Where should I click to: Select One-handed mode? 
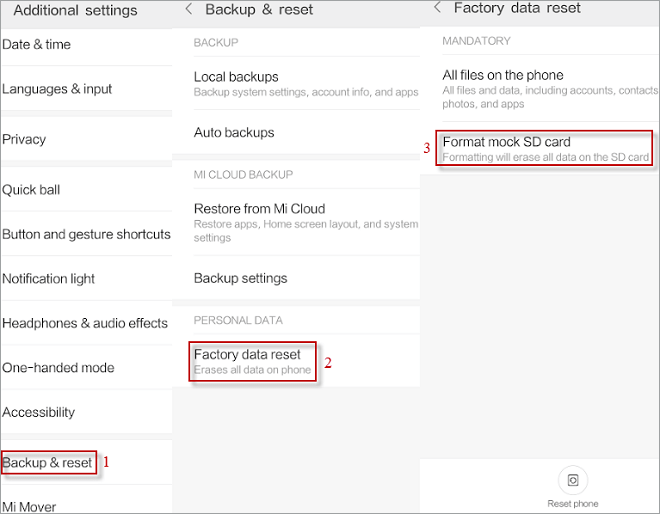pos(58,367)
